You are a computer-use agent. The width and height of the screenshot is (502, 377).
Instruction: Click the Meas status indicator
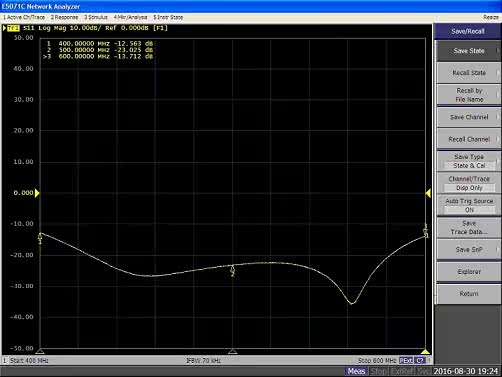(356, 371)
